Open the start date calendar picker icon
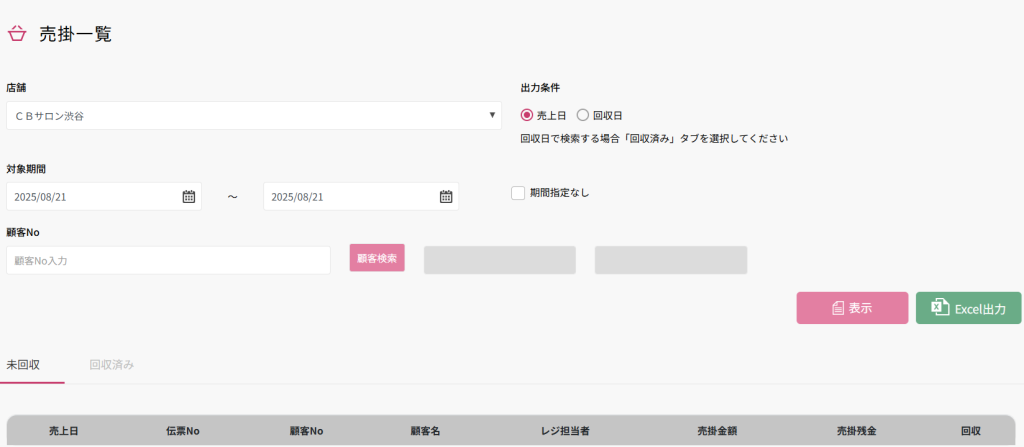 (188, 197)
